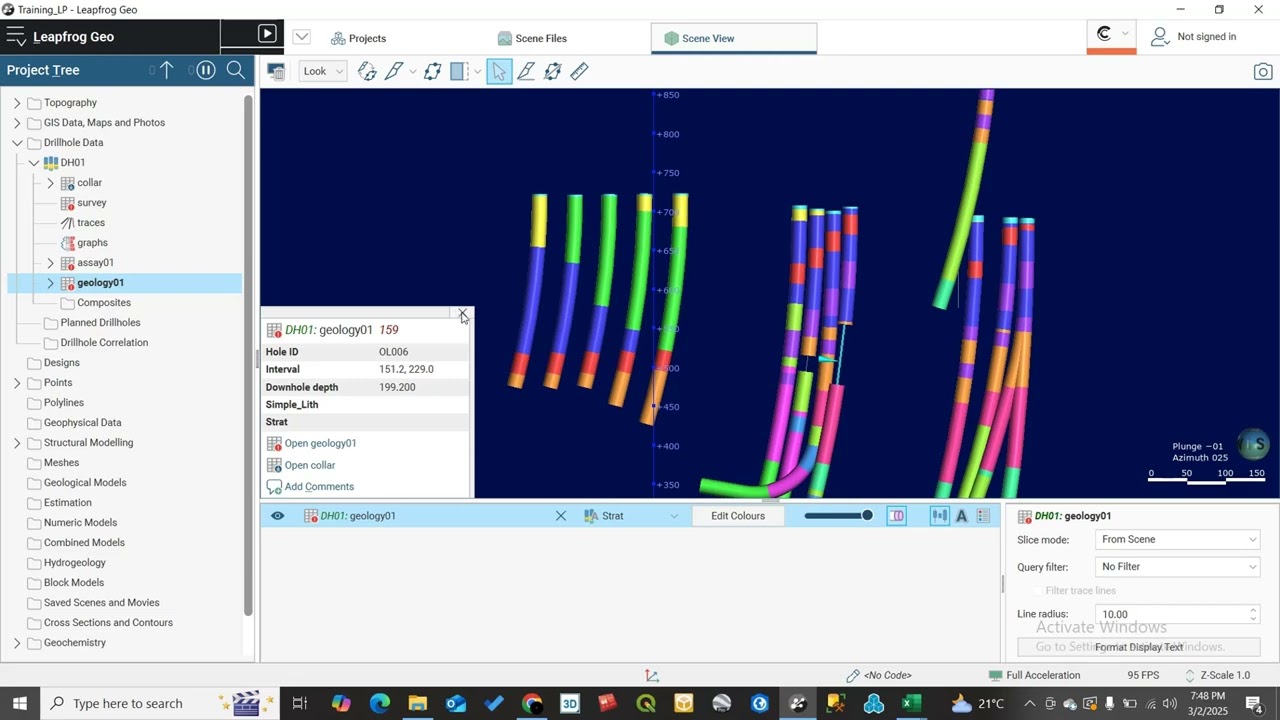Select the rotate/orbit view tool
The image size is (1280, 720).
pyautogui.click(x=367, y=71)
